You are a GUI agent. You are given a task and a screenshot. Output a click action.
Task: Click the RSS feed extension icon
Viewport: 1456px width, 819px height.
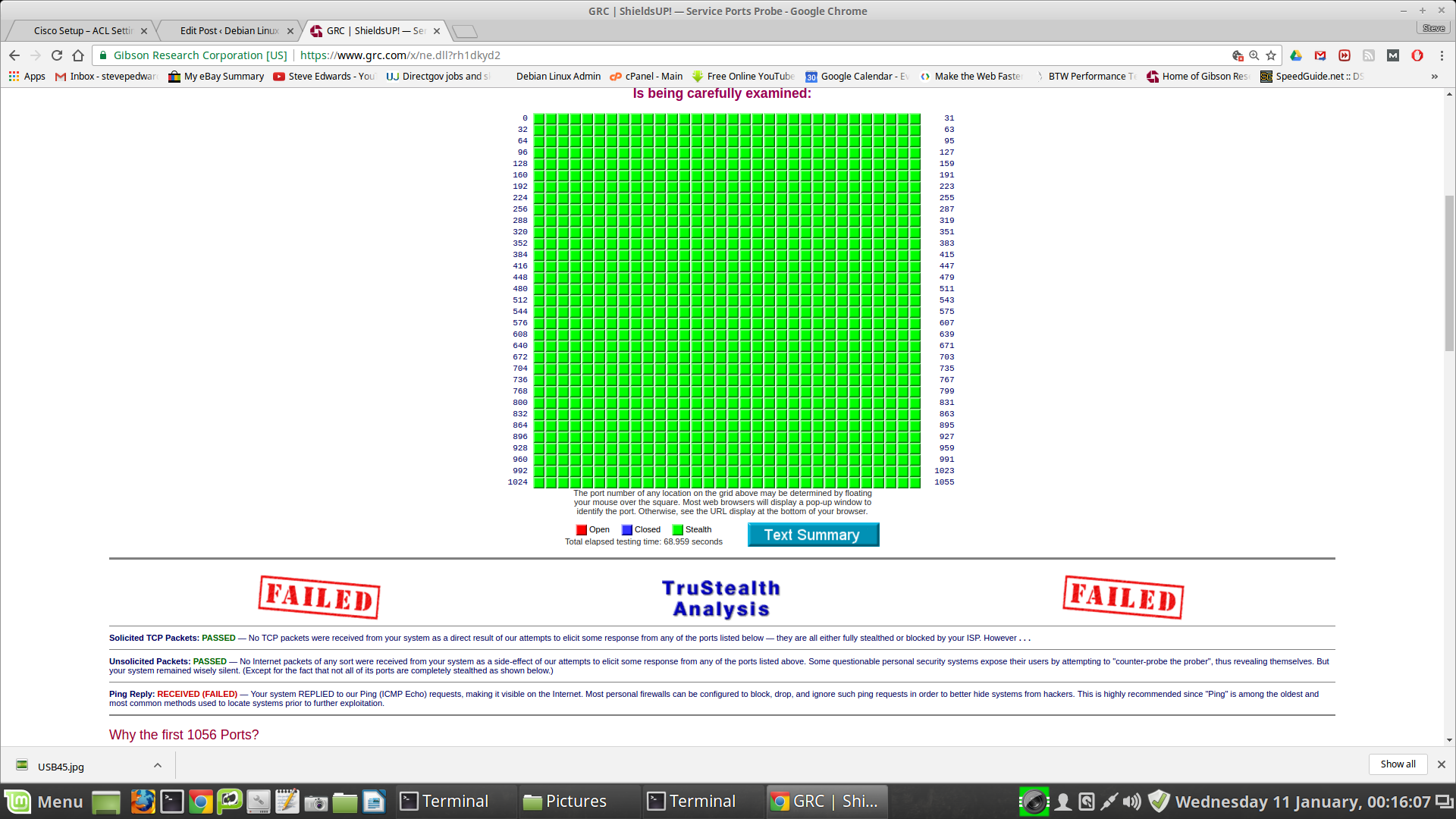(1369, 55)
